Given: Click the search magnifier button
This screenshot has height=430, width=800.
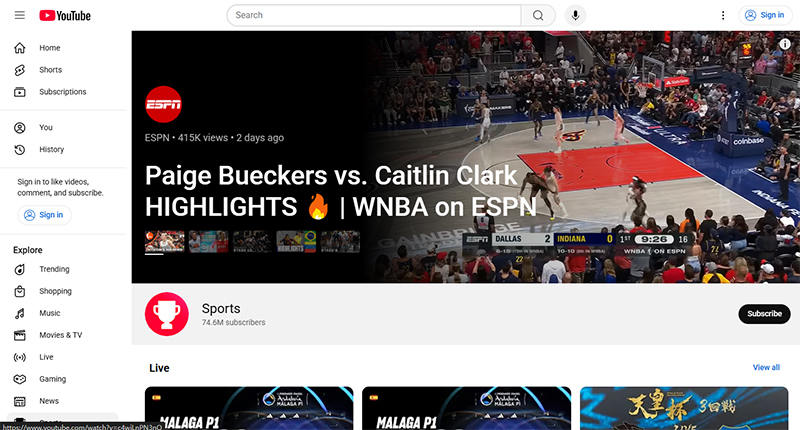Looking at the screenshot, I should click(538, 15).
